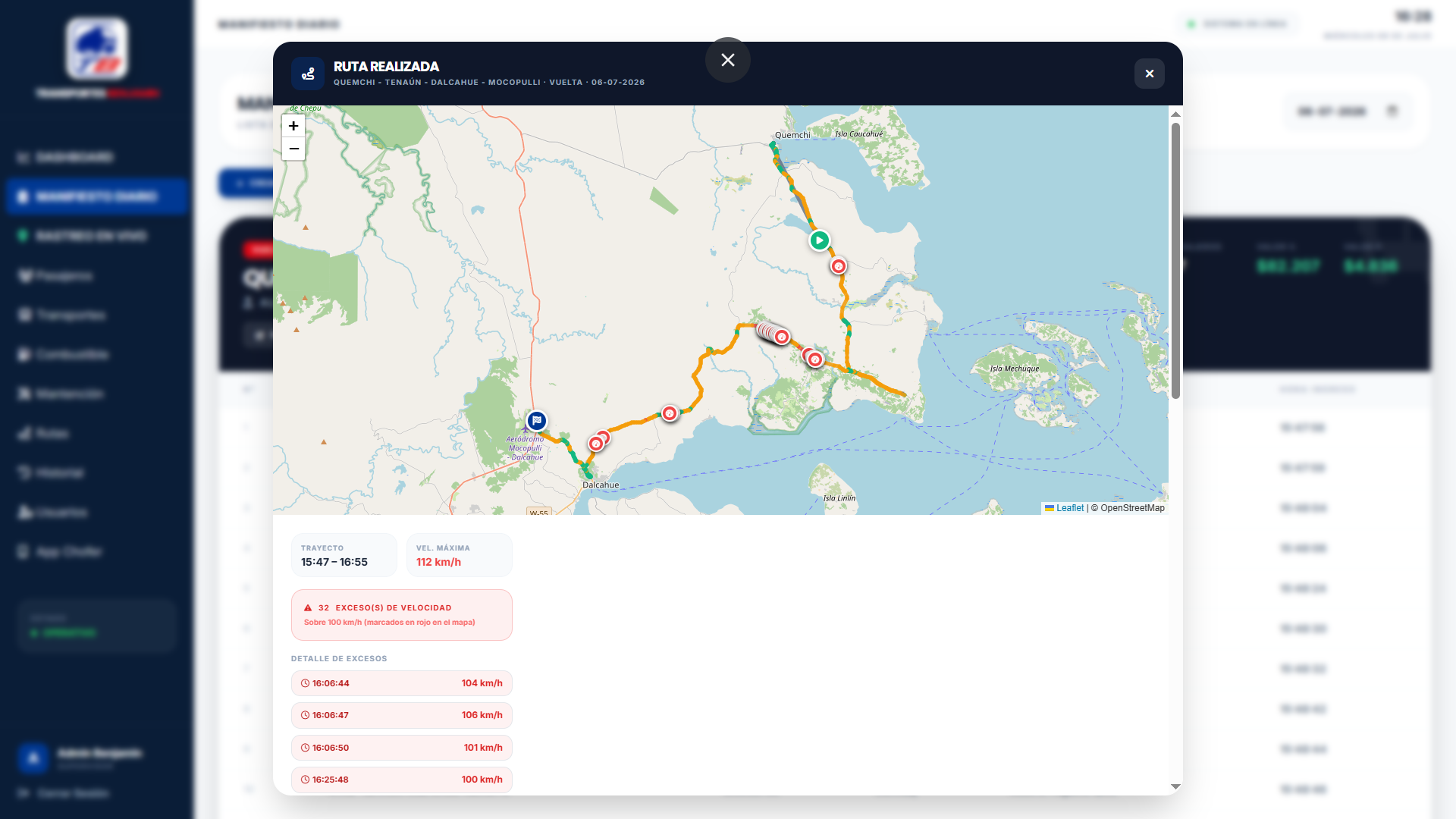This screenshot has width=1456, height=819.
Task: Click the modal vertical scrollbar thumb
Action: point(1175,260)
